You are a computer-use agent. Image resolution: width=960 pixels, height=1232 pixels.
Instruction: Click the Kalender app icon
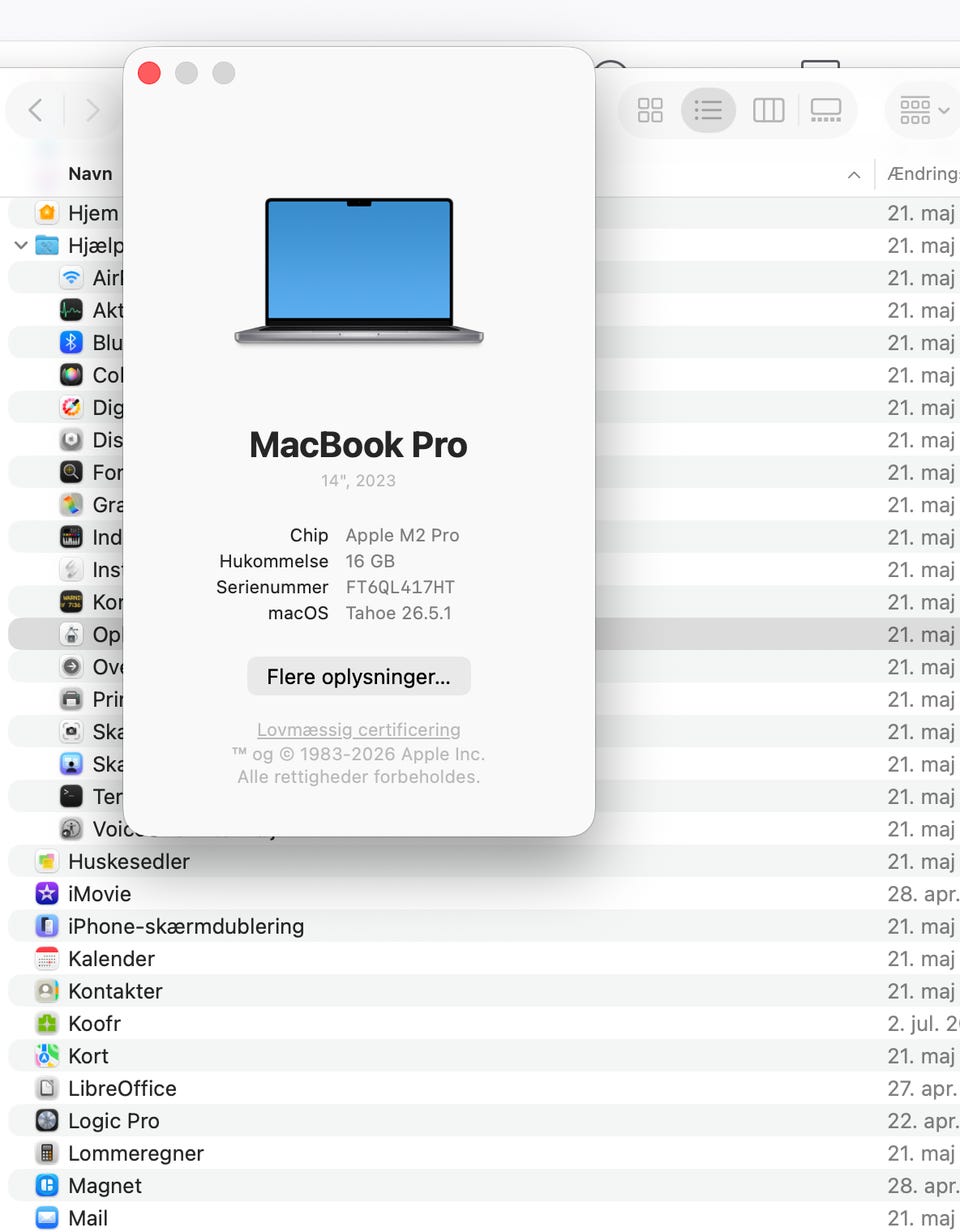(46, 958)
